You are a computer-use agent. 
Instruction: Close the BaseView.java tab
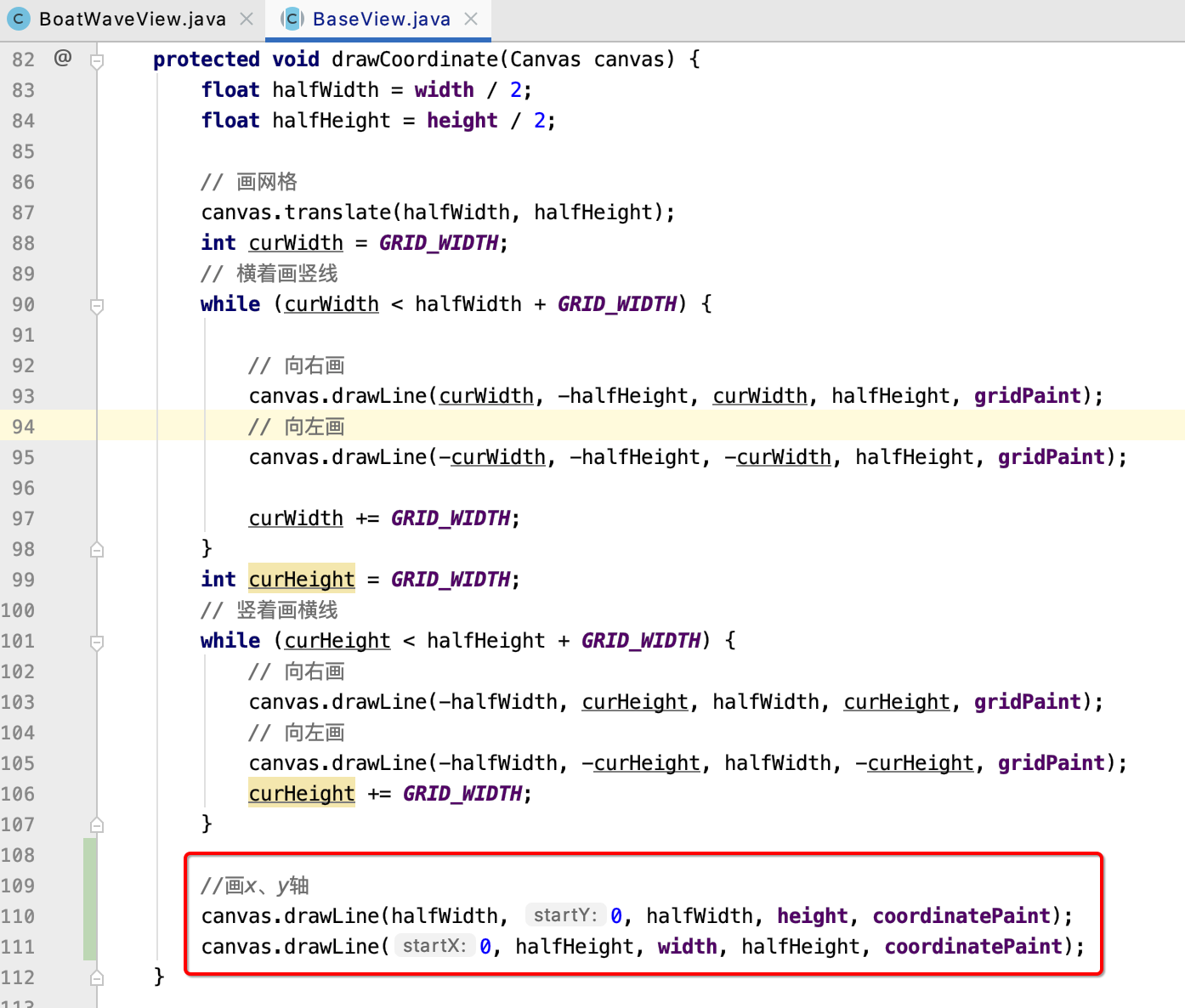(x=471, y=19)
